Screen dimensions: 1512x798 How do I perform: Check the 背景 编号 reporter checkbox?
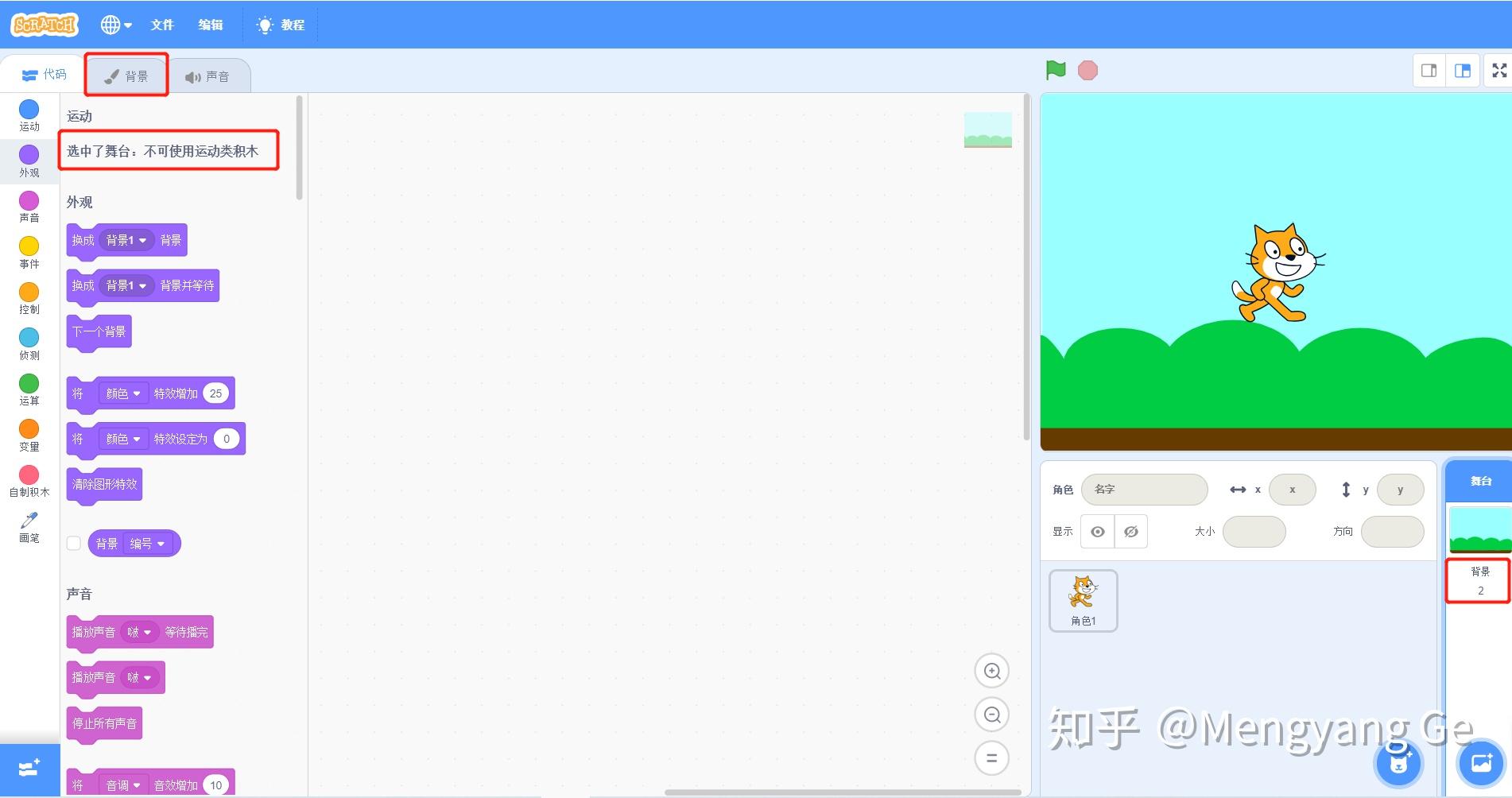[x=74, y=544]
